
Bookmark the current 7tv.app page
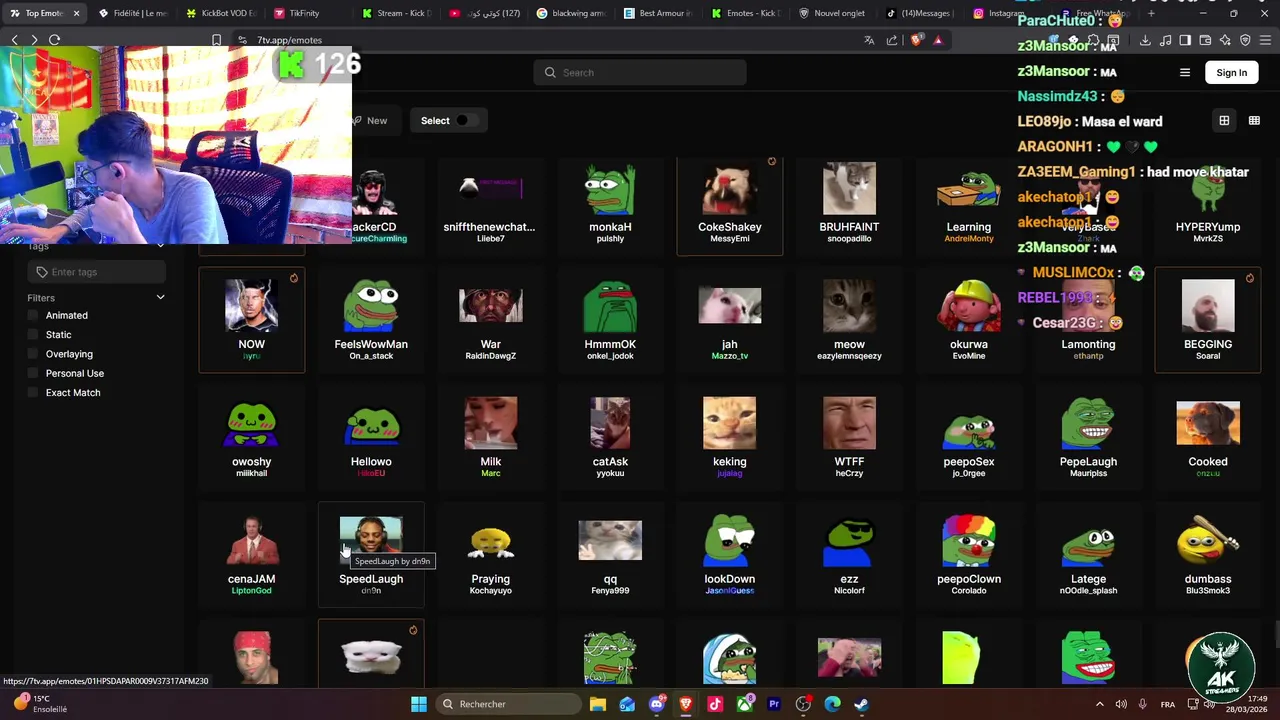(216, 40)
